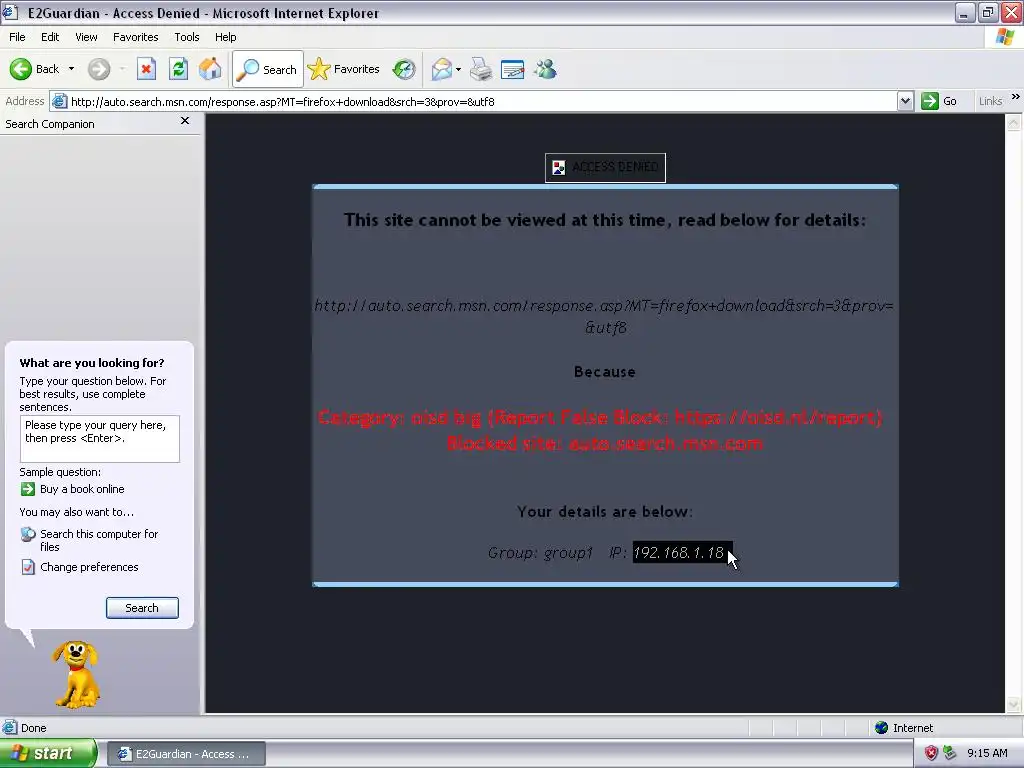This screenshot has width=1024, height=768.
Task: Click the Mail envelope icon
Action: coord(441,69)
